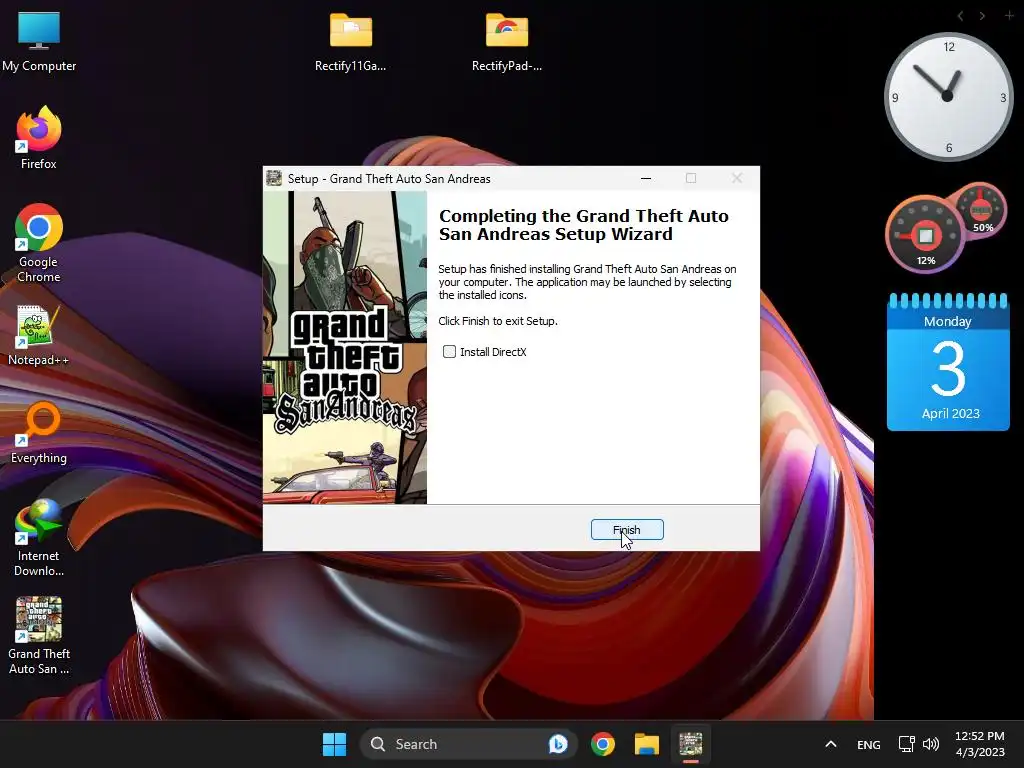
Task: Select the Google Chrome desktop shortcut
Action: click(39, 243)
